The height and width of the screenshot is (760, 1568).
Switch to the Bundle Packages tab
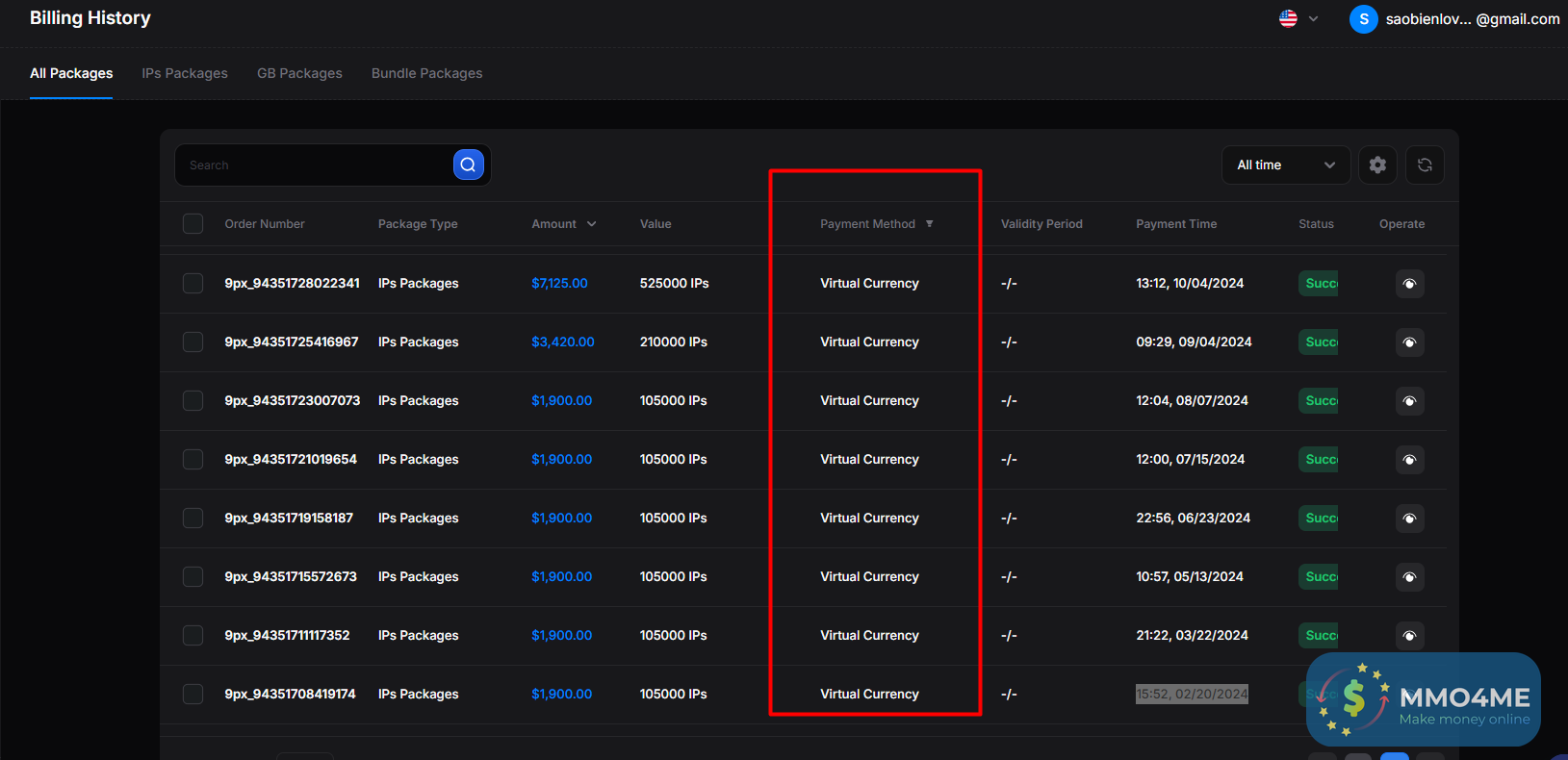[x=426, y=74]
